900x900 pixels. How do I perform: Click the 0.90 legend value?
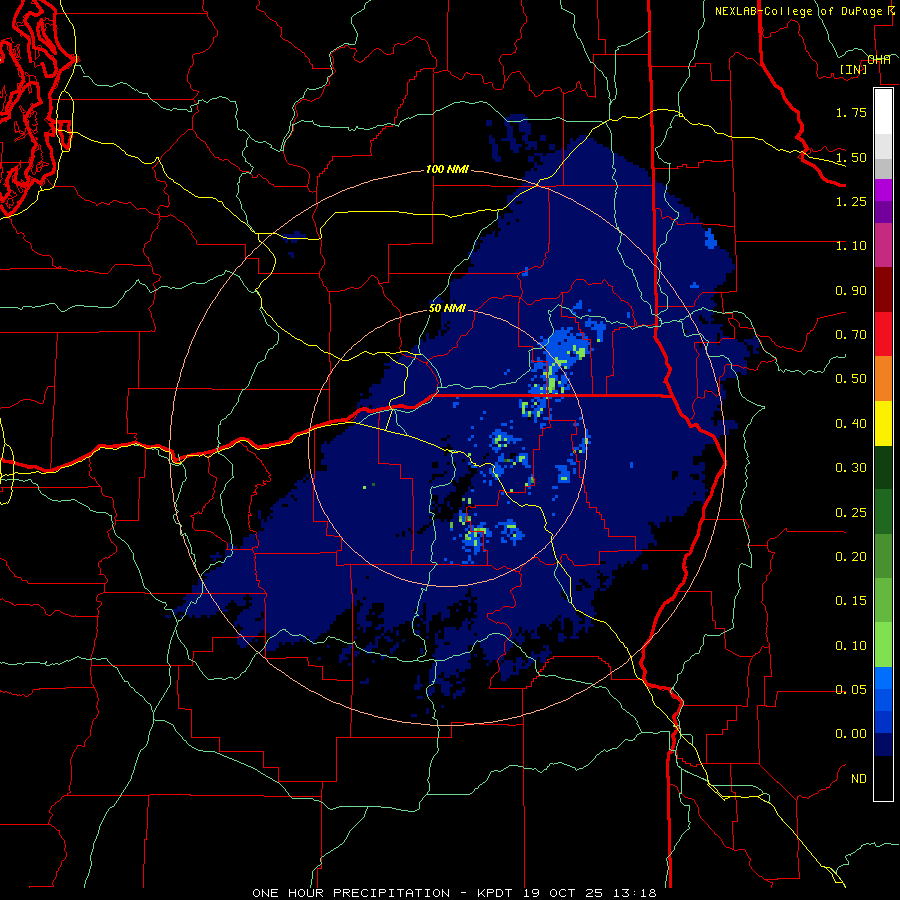(x=851, y=290)
